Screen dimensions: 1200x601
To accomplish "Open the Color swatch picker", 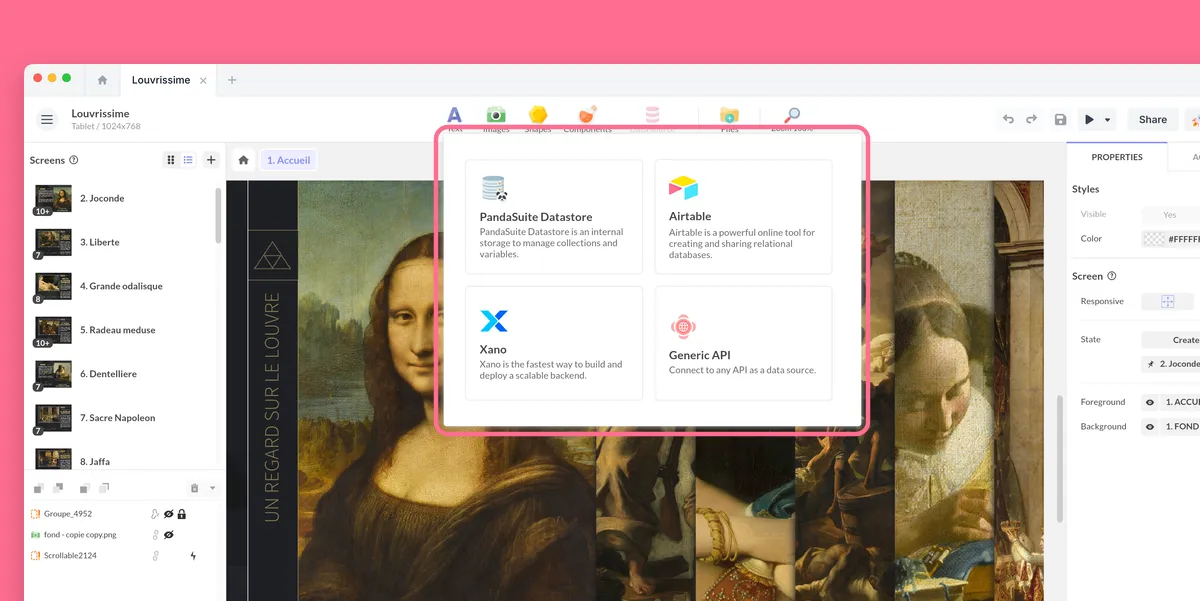I will [1153, 239].
